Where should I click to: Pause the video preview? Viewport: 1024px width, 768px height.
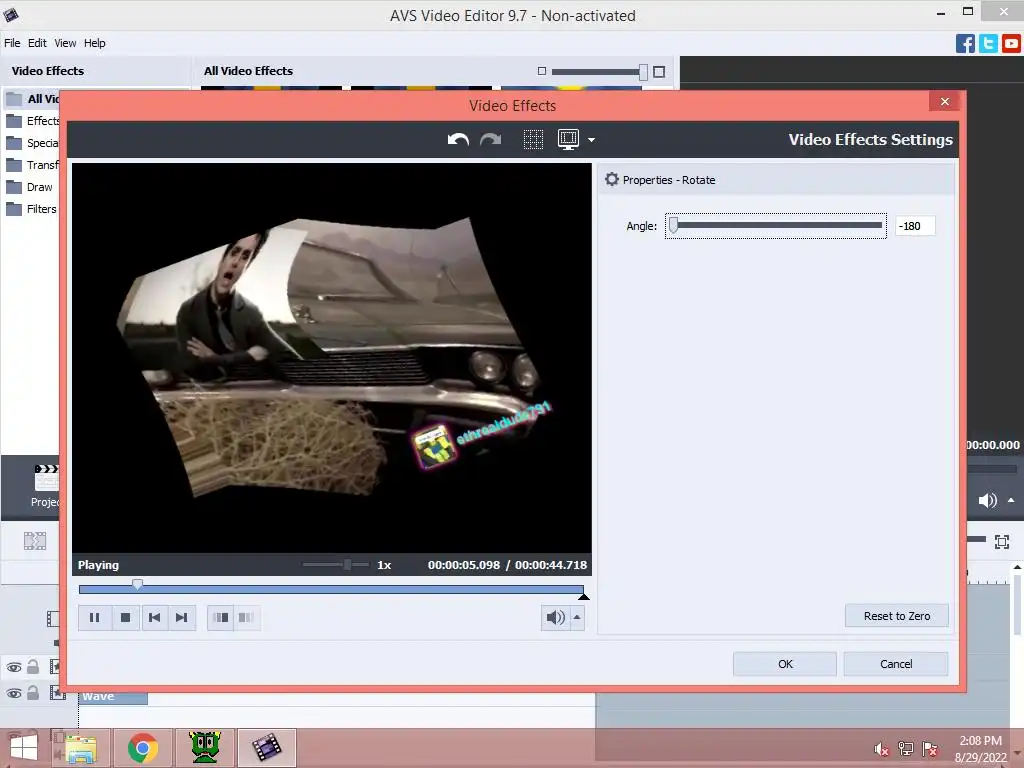pyautogui.click(x=94, y=617)
